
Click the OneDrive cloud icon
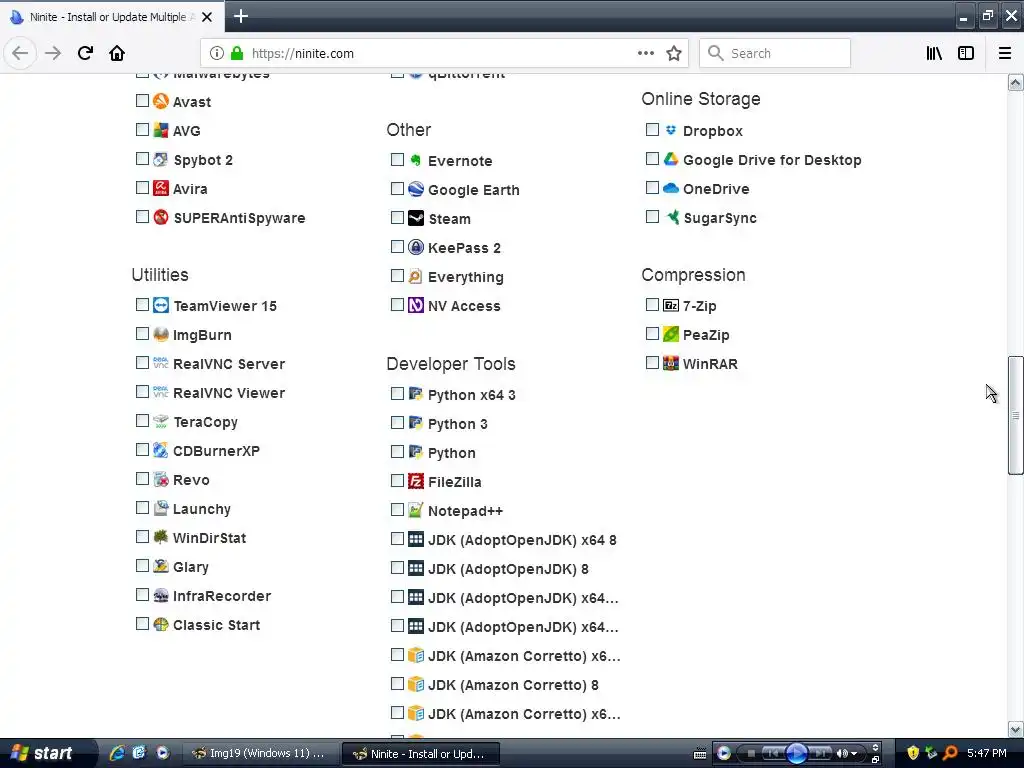click(671, 188)
